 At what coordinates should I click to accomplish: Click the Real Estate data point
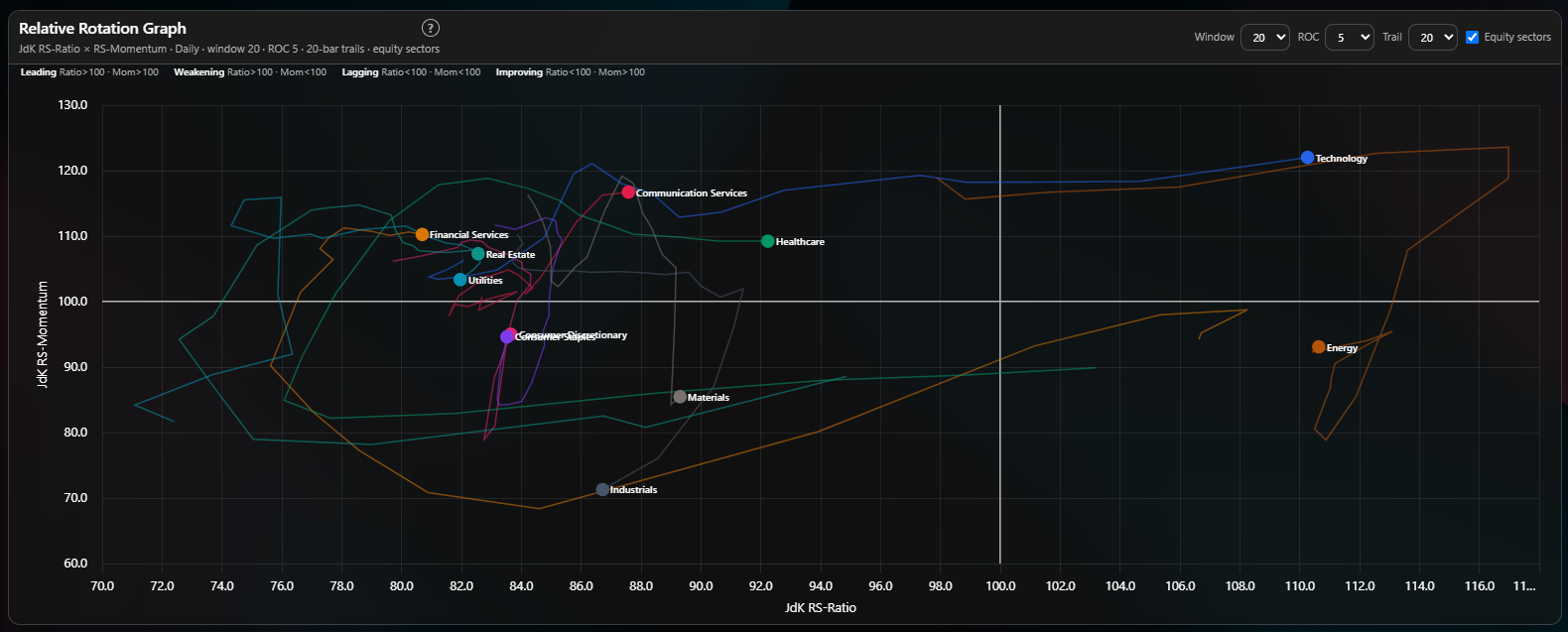click(x=478, y=254)
